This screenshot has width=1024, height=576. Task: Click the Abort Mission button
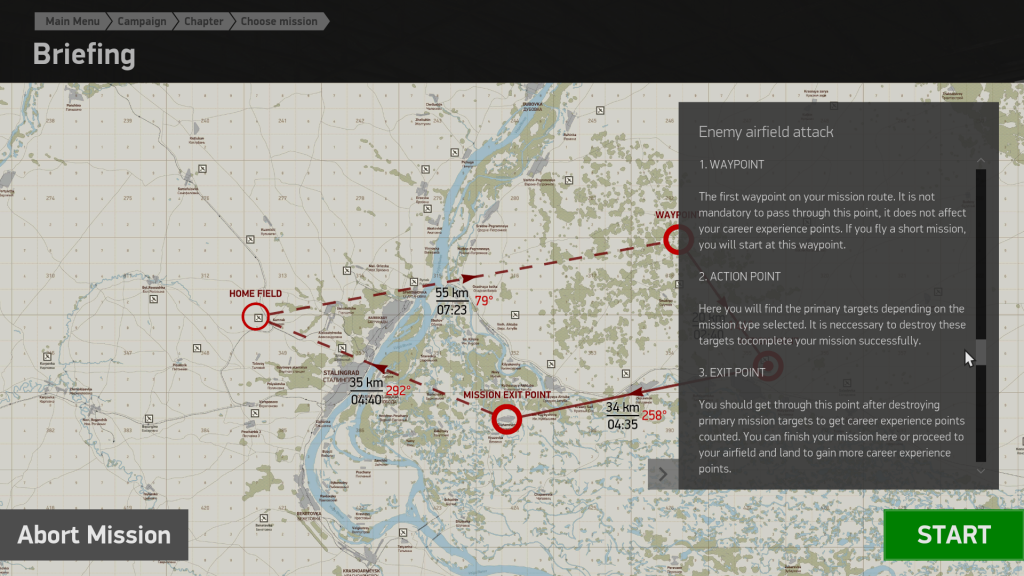tap(94, 535)
